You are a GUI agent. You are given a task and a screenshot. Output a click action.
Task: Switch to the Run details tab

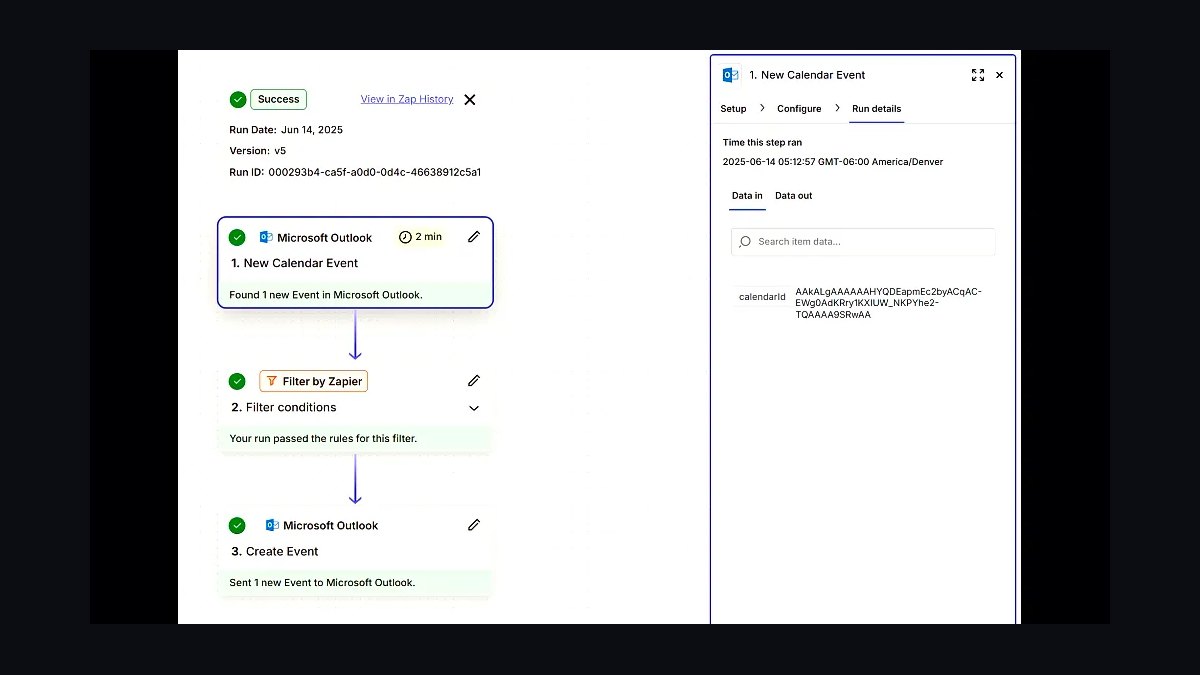pyautogui.click(x=877, y=109)
